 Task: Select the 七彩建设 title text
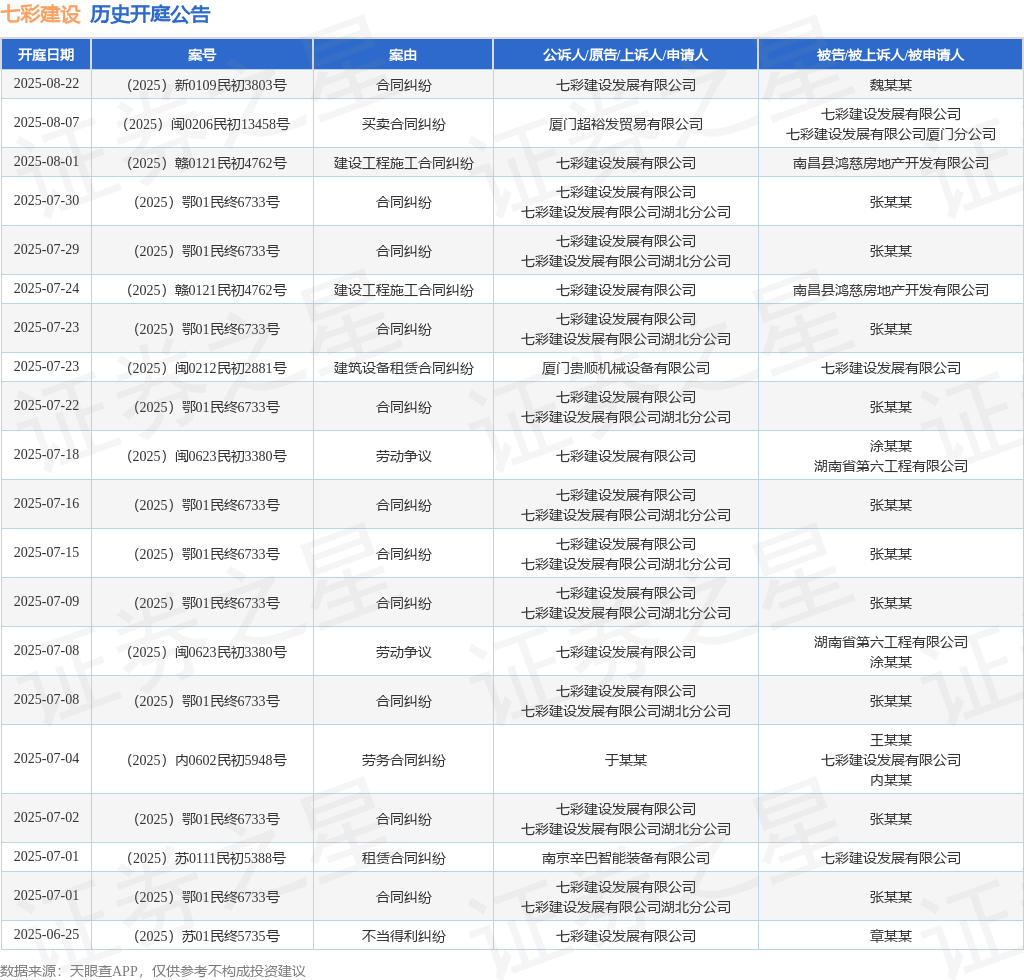[x=40, y=14]
